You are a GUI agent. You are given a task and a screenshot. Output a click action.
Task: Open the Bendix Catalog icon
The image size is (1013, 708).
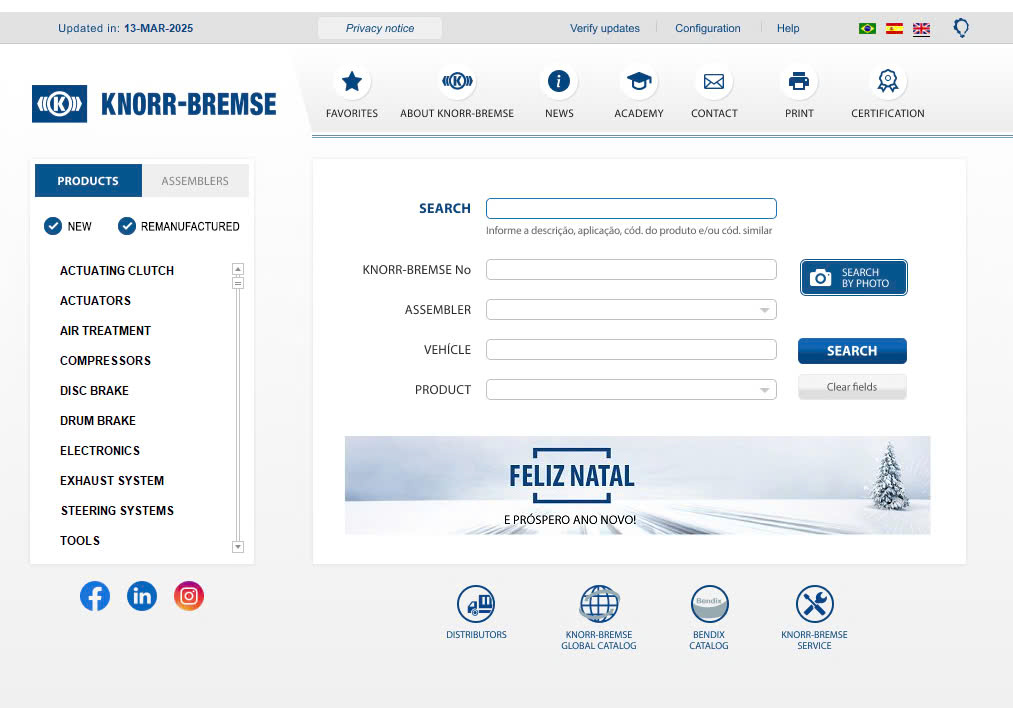(x=709, y=604)
